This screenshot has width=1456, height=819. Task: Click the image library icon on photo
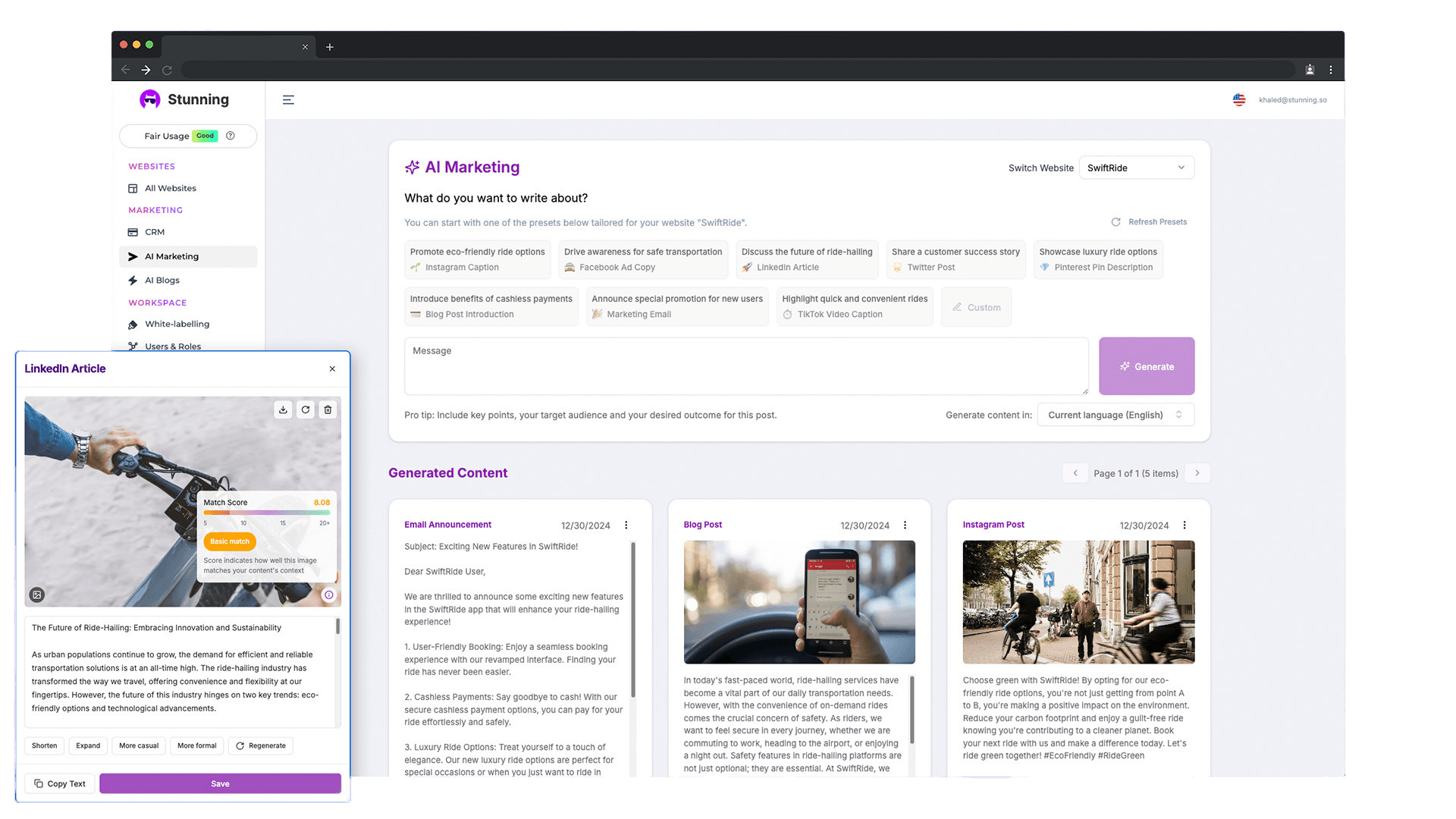[36, 595]
